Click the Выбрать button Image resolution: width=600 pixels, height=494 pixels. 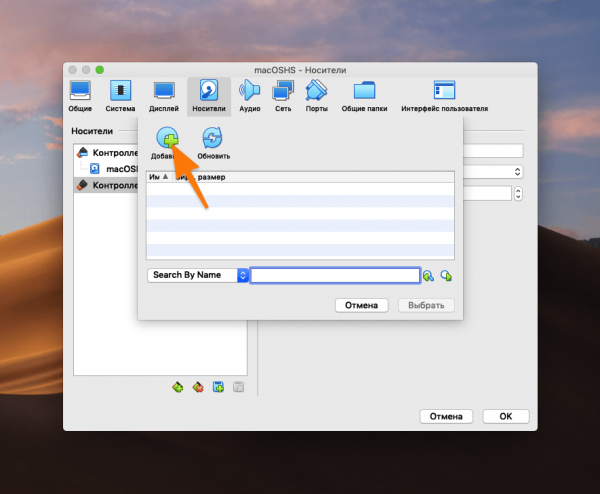426,305
